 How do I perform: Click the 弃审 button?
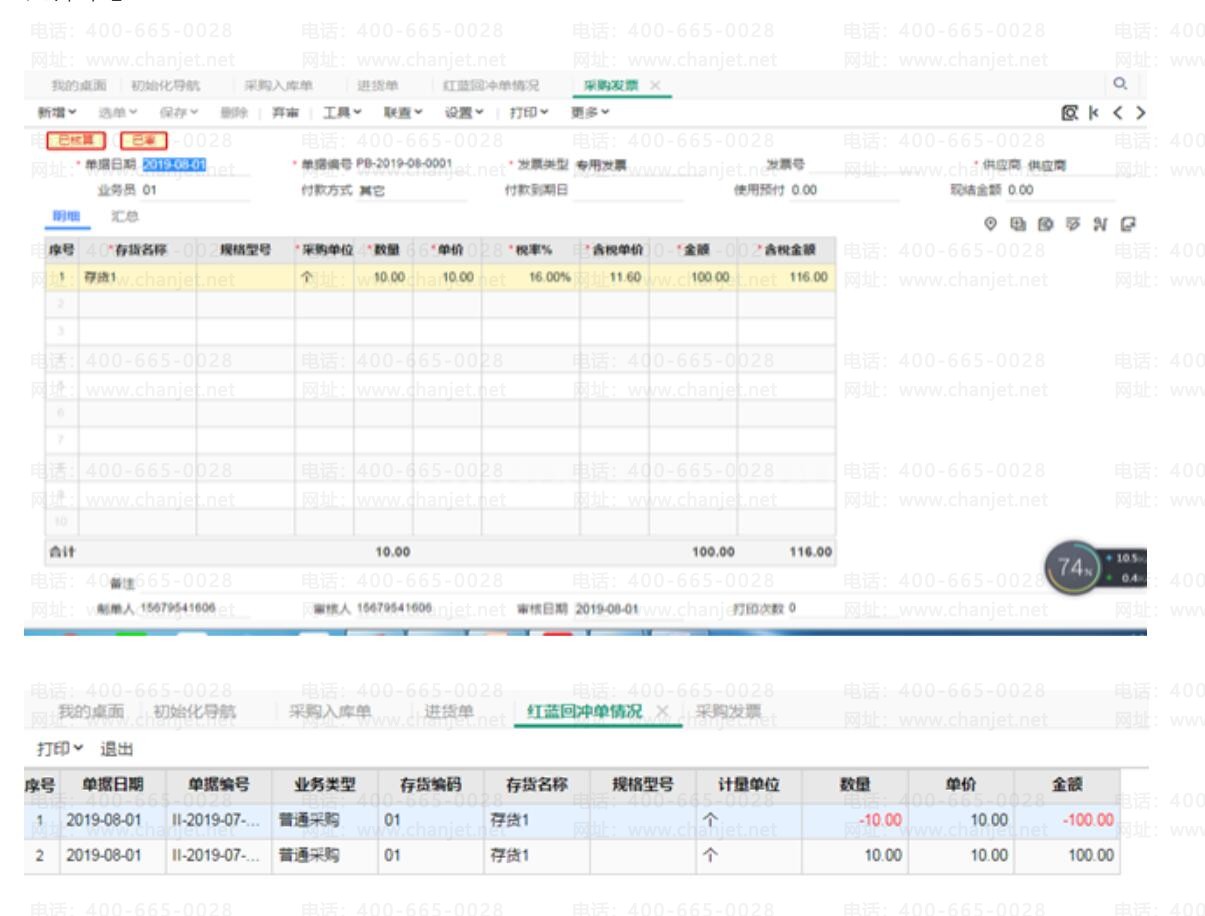tap(286, 110)
